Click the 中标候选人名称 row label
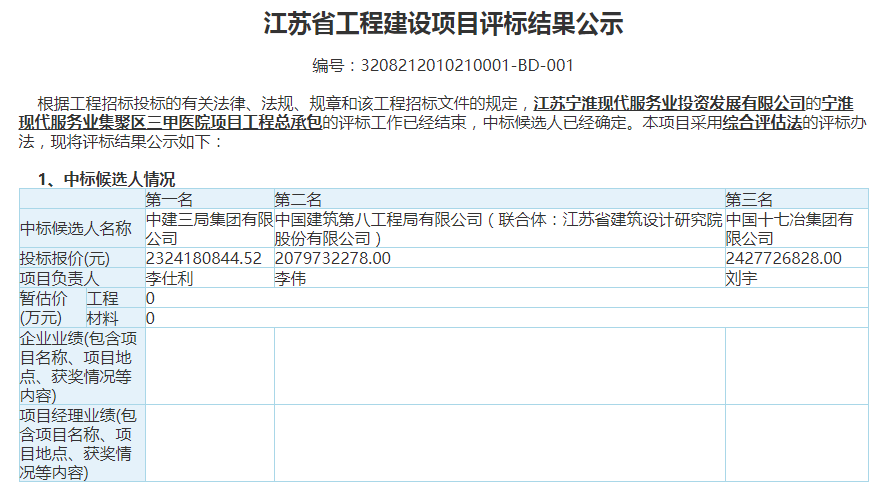The image size is (881, 489). (x=82, y=228)
